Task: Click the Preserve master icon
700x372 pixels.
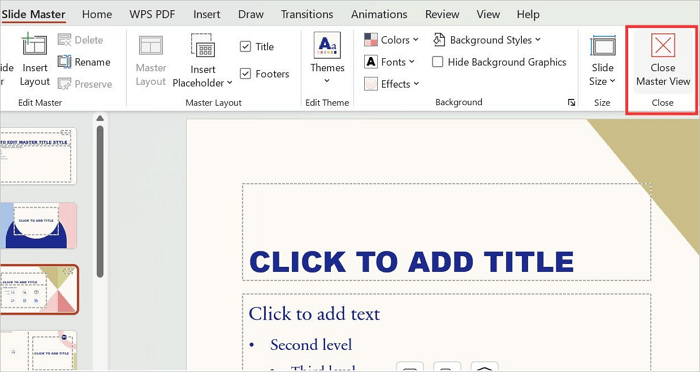Action: (x=64, y=84)
